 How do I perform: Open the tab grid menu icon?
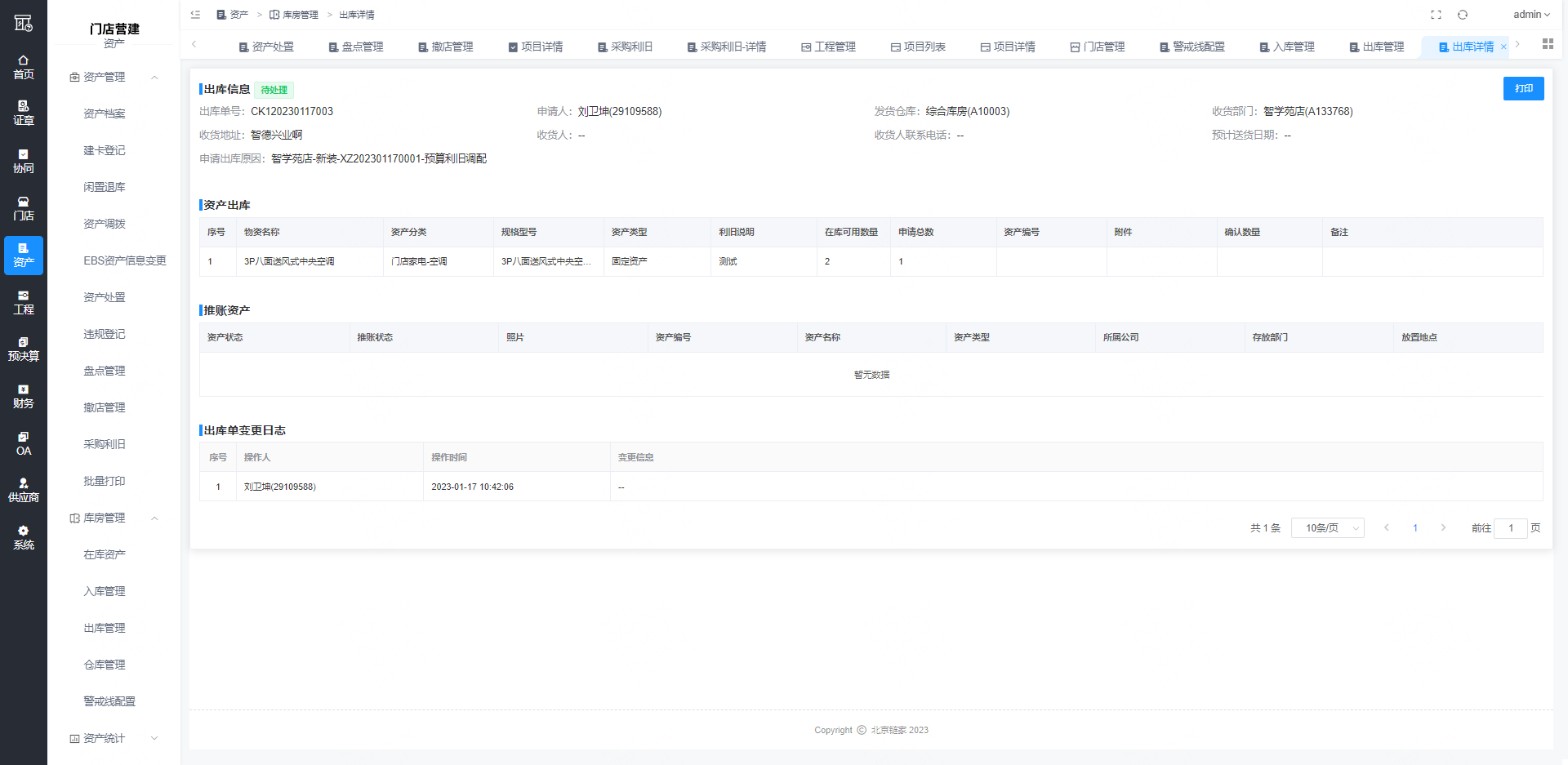tap(1548, 44)
